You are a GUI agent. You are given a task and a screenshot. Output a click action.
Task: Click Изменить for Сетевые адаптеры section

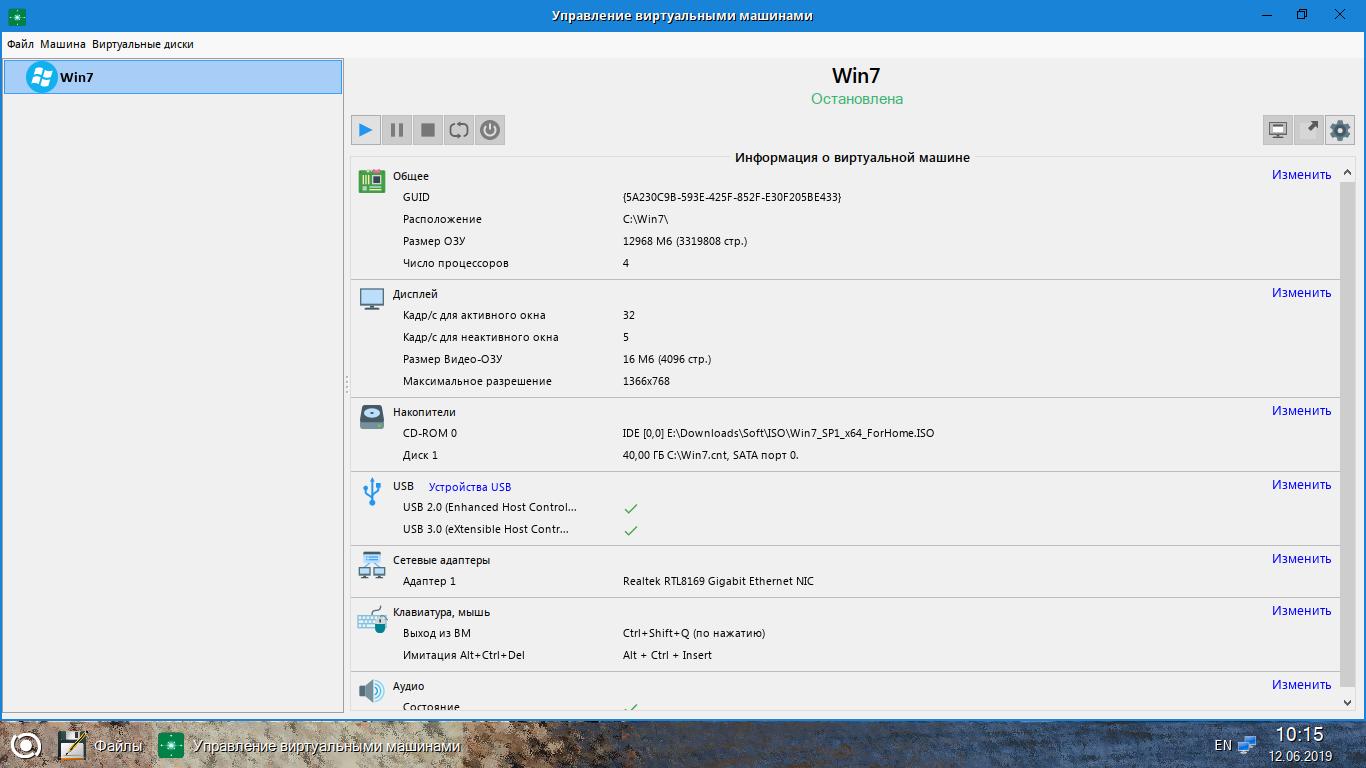pyautogui.click(x=1302, y=559)
